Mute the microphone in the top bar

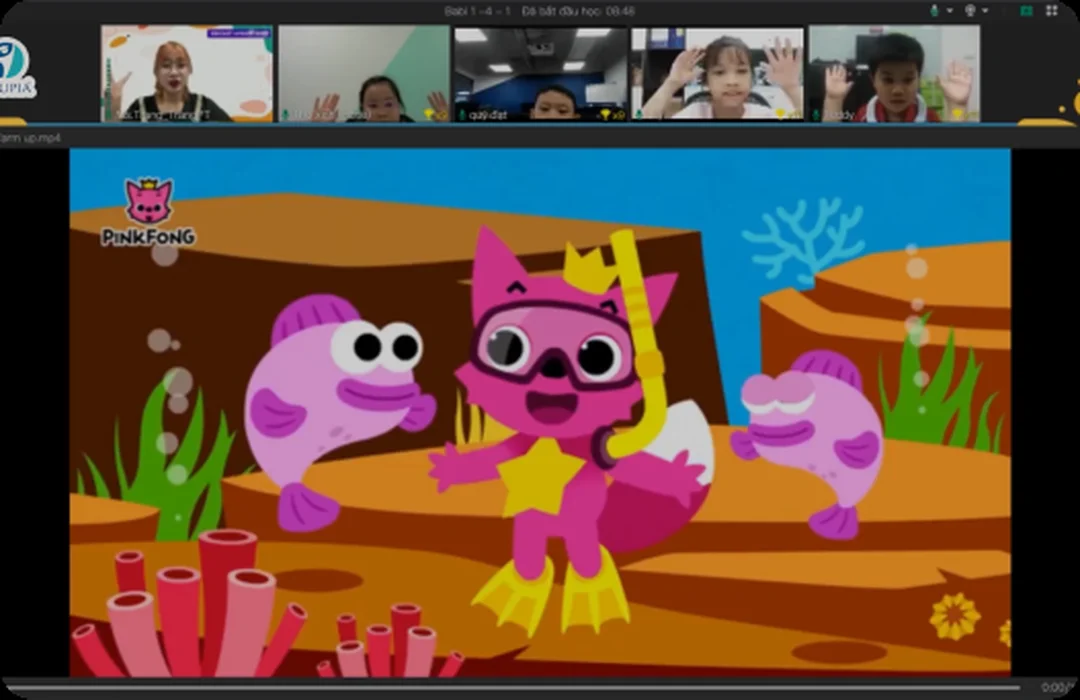click(x=935, y=11)
